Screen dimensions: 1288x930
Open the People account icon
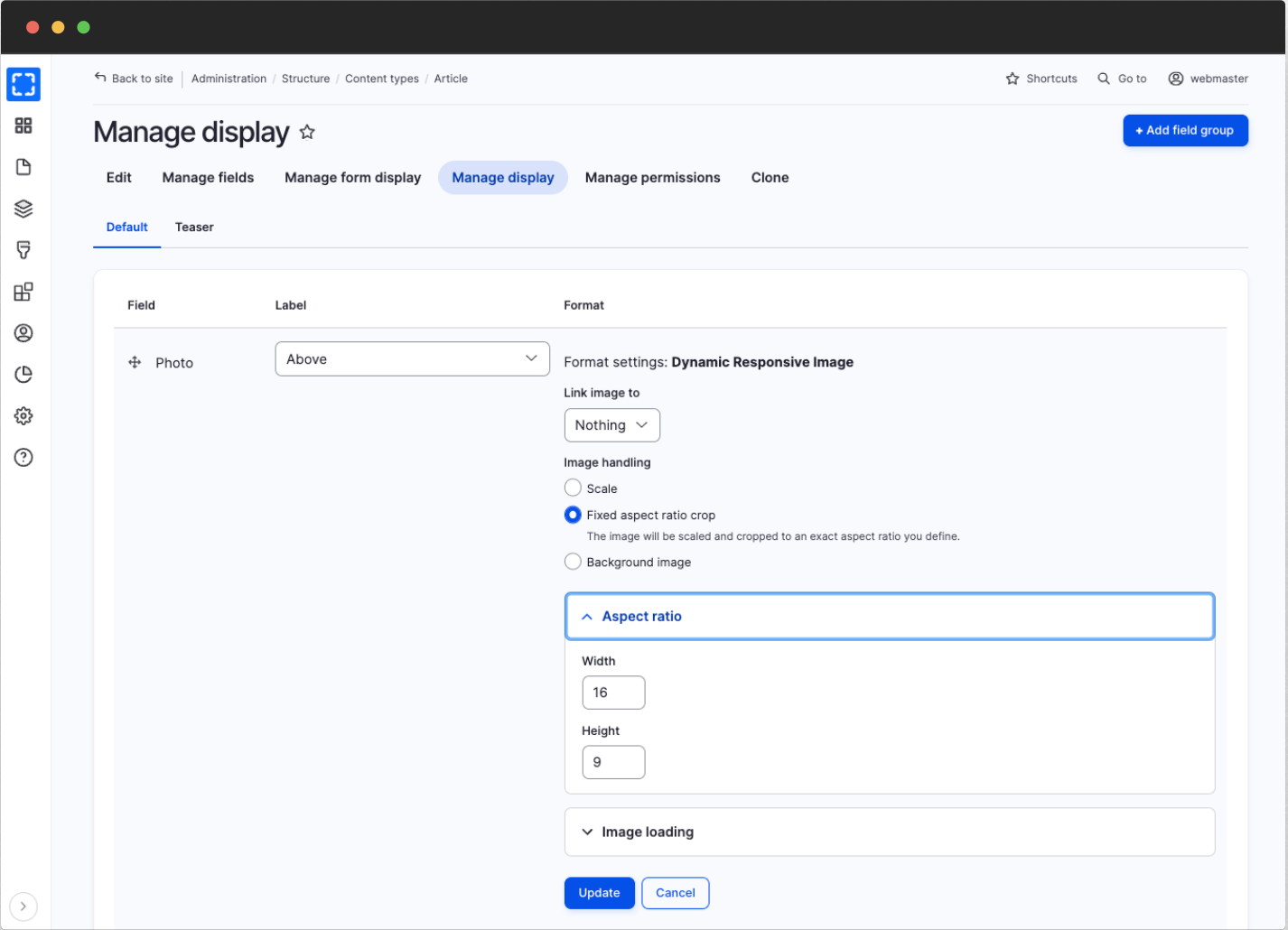tap(23, 332)
